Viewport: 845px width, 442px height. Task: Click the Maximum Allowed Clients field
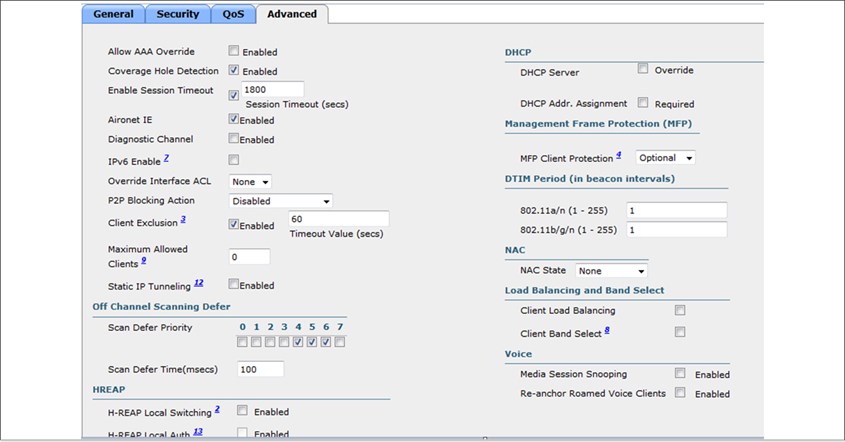[x=249, y=257]
